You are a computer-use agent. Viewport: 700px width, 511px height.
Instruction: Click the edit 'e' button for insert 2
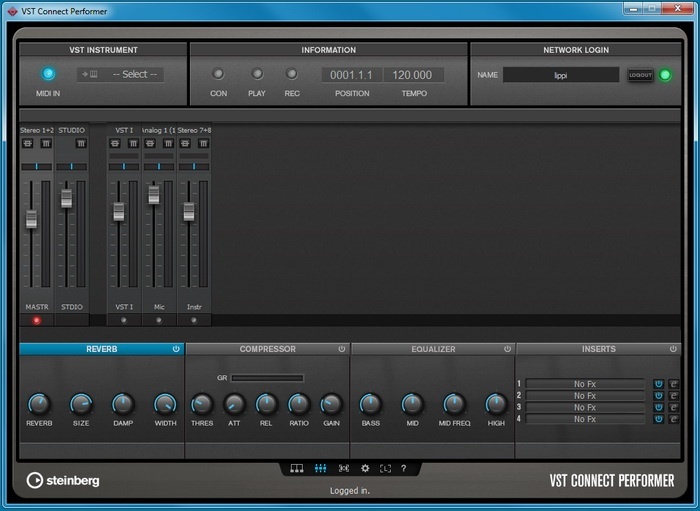click(x=674, y=395)
